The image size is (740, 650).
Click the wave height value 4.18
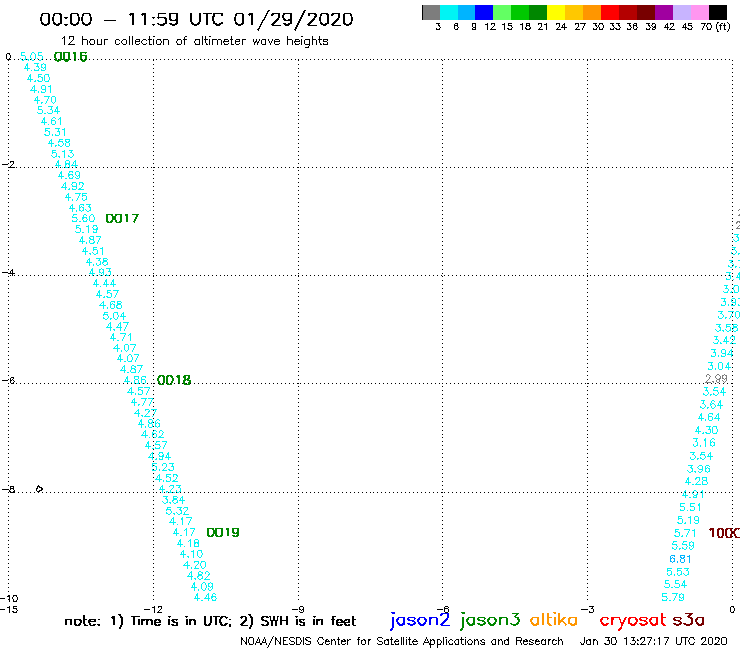pyautogui.click(x=188, y=543)
